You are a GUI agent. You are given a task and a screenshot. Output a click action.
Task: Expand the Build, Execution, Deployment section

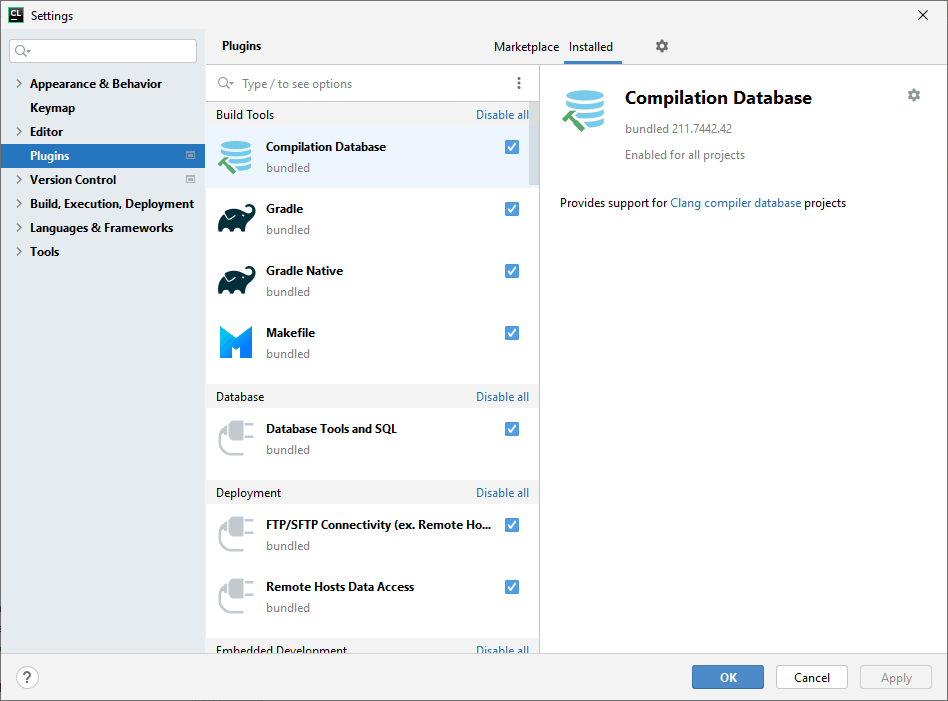click(19, 204)
